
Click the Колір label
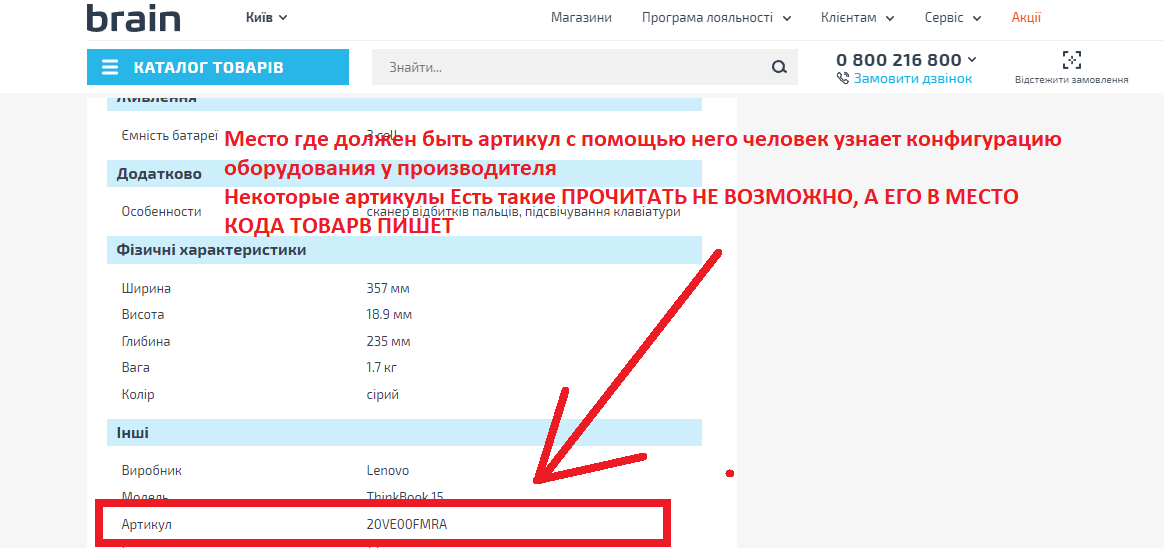click(138, 394)
